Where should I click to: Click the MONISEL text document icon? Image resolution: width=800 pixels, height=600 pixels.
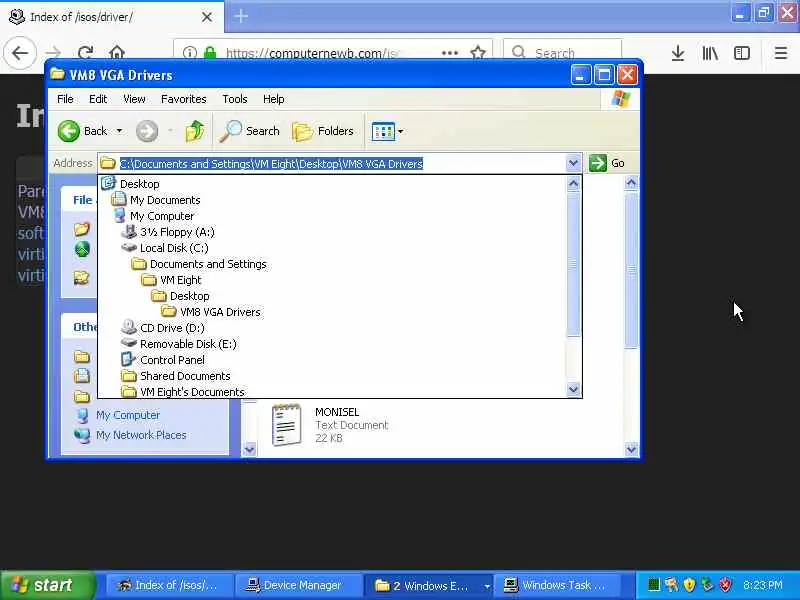pyautogui.click(x=286, y=424)
